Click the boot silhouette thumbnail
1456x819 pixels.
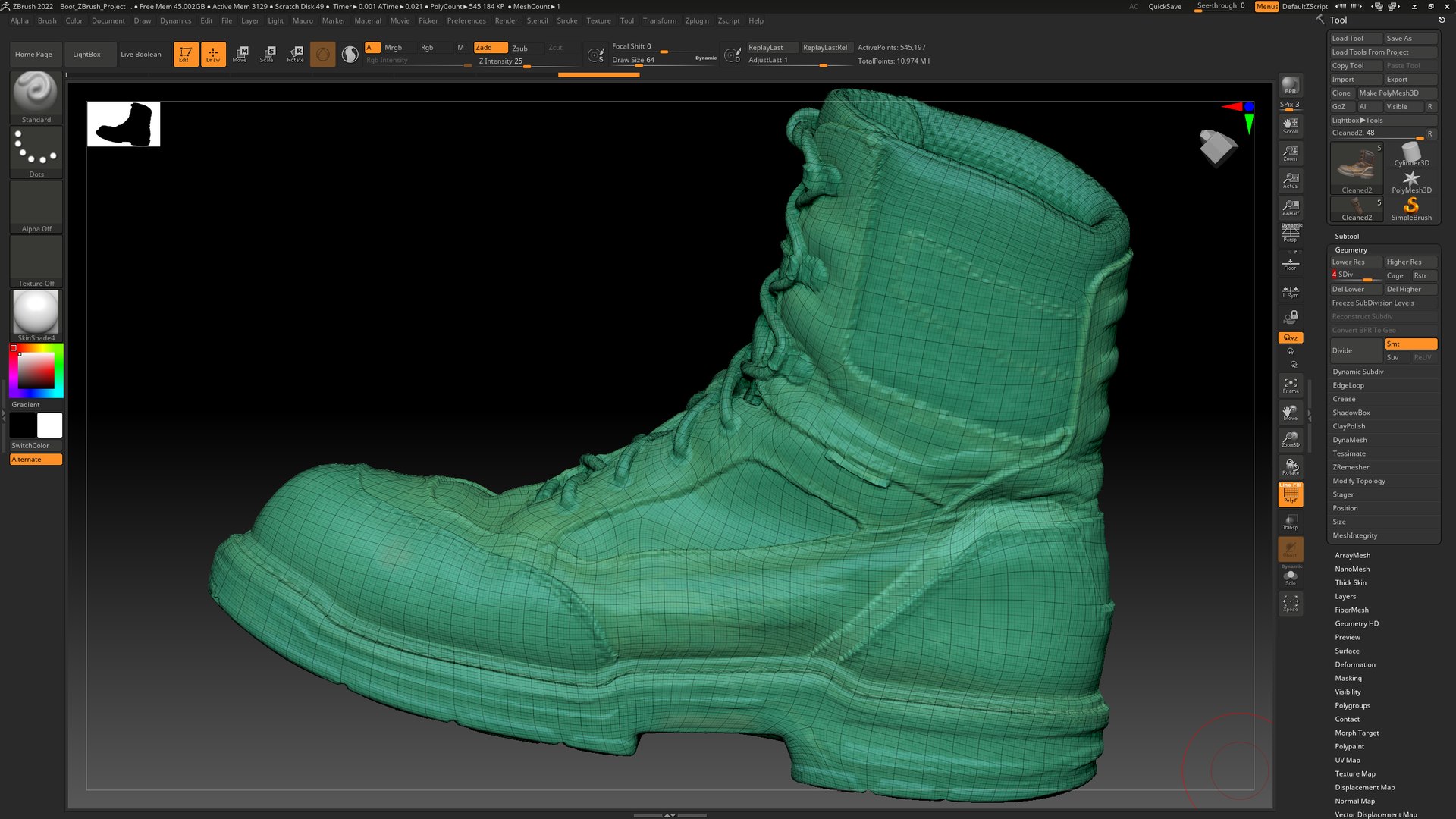[124, 124]
